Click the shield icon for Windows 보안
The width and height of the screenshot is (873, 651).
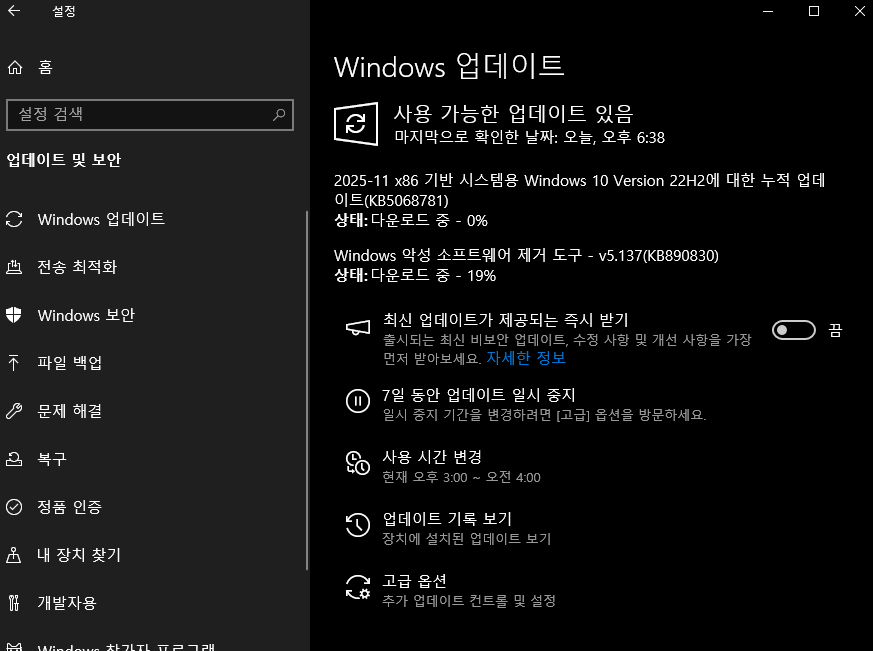14,315
